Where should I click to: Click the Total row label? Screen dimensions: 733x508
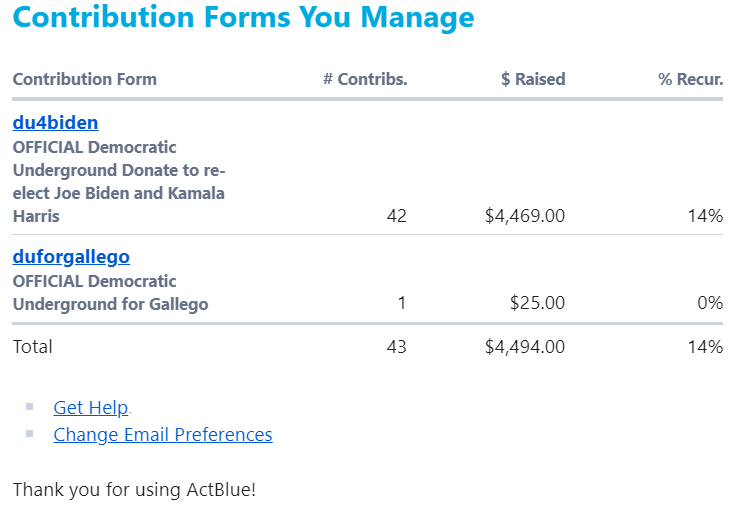33,347
